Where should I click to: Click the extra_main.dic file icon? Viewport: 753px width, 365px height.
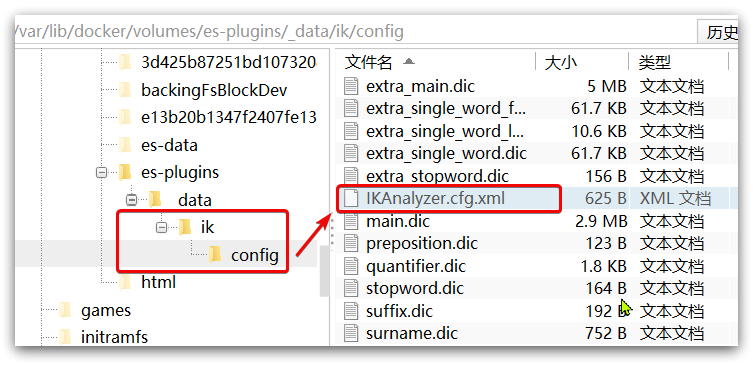[352, 86]
